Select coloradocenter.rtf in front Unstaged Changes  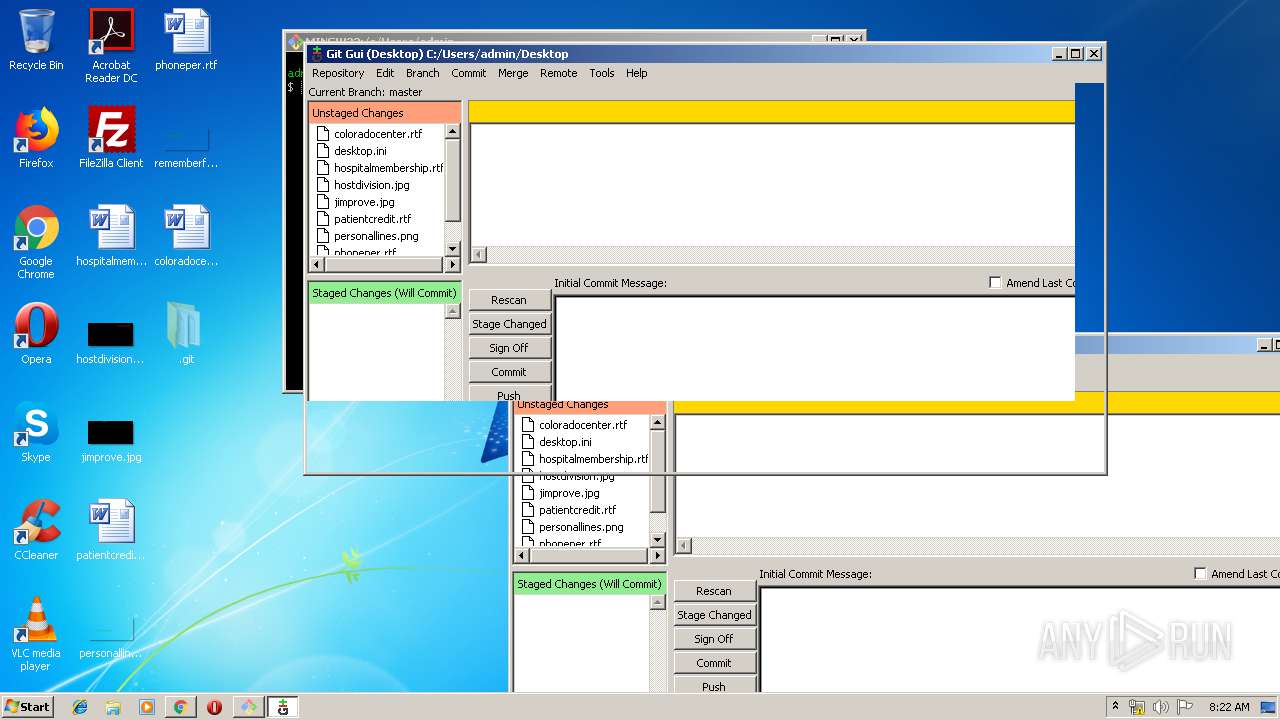pos(378,134)
